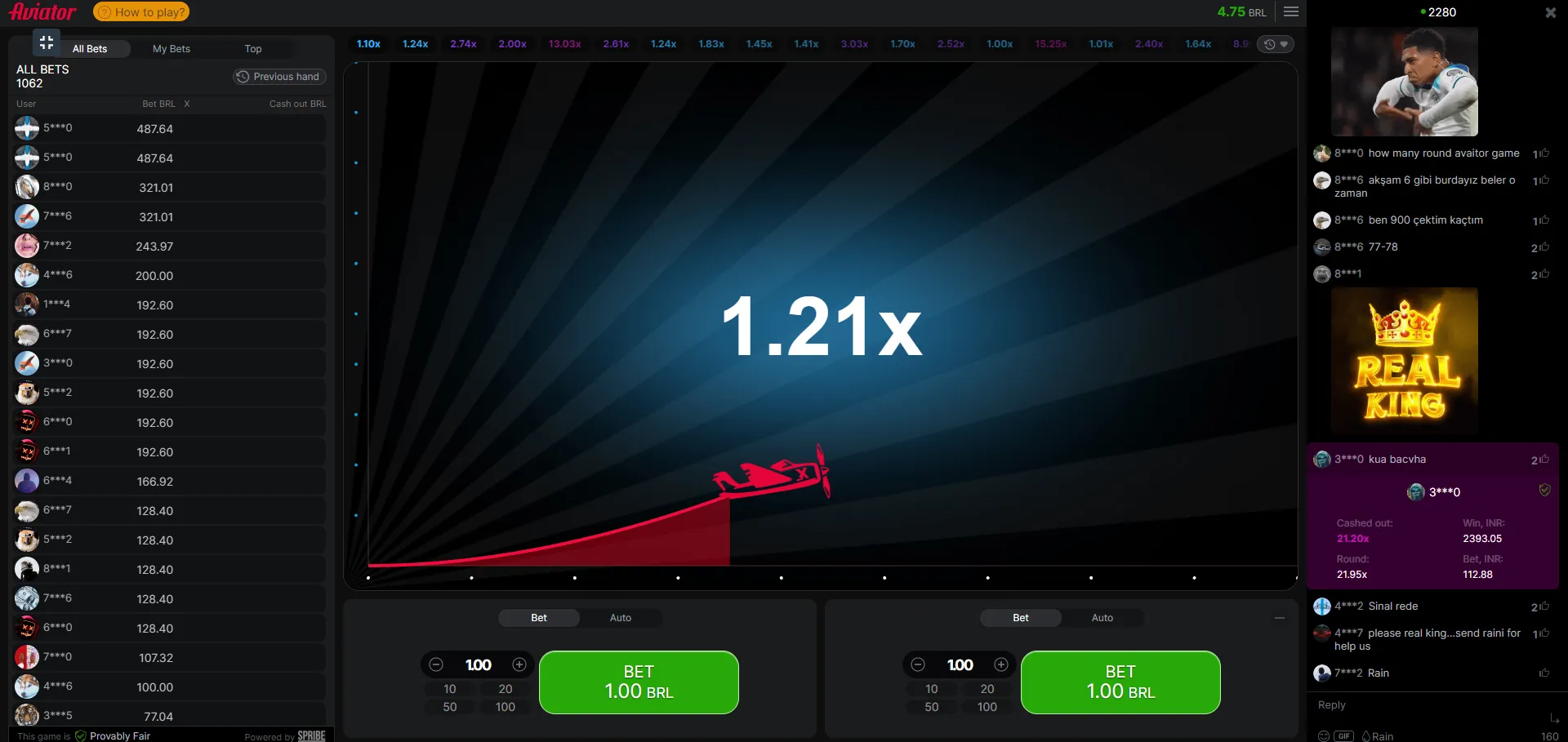Like the 'please real king' message
The height and width of the screenshot is (742, 1568).
pyautogui.click(x=1544, y=633)
